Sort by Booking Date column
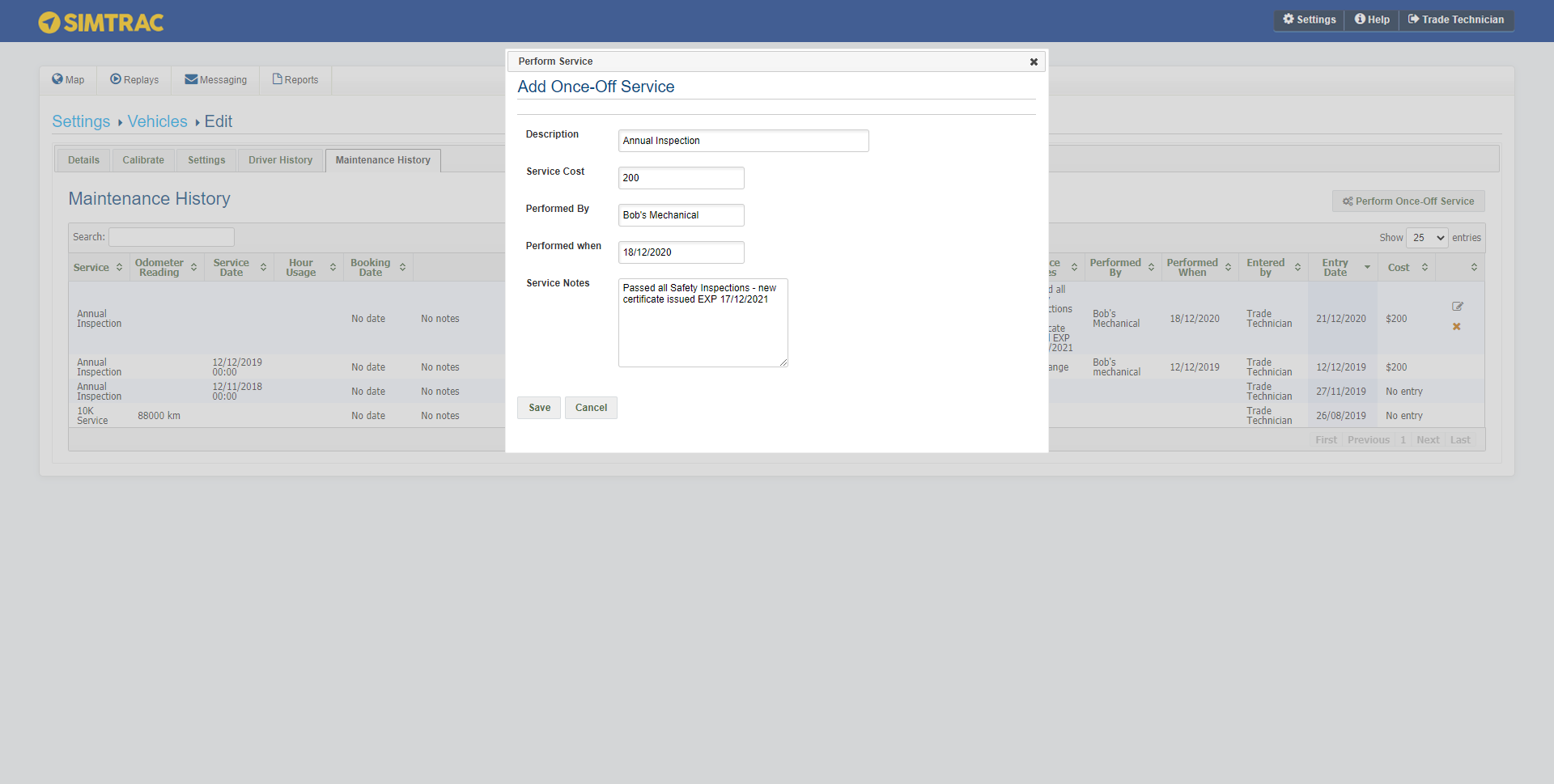This screenshot has height=784, width=1554. coord(378,268)
